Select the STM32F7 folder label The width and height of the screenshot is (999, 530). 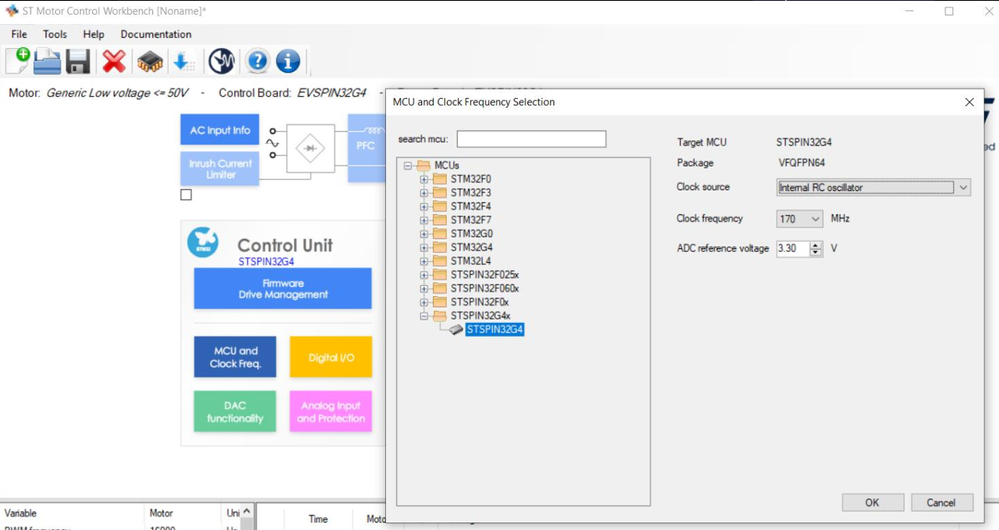[471, 220]
